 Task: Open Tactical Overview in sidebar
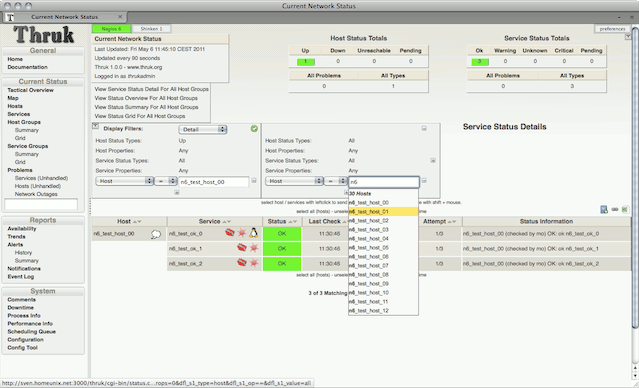click(x=30, y=90)
